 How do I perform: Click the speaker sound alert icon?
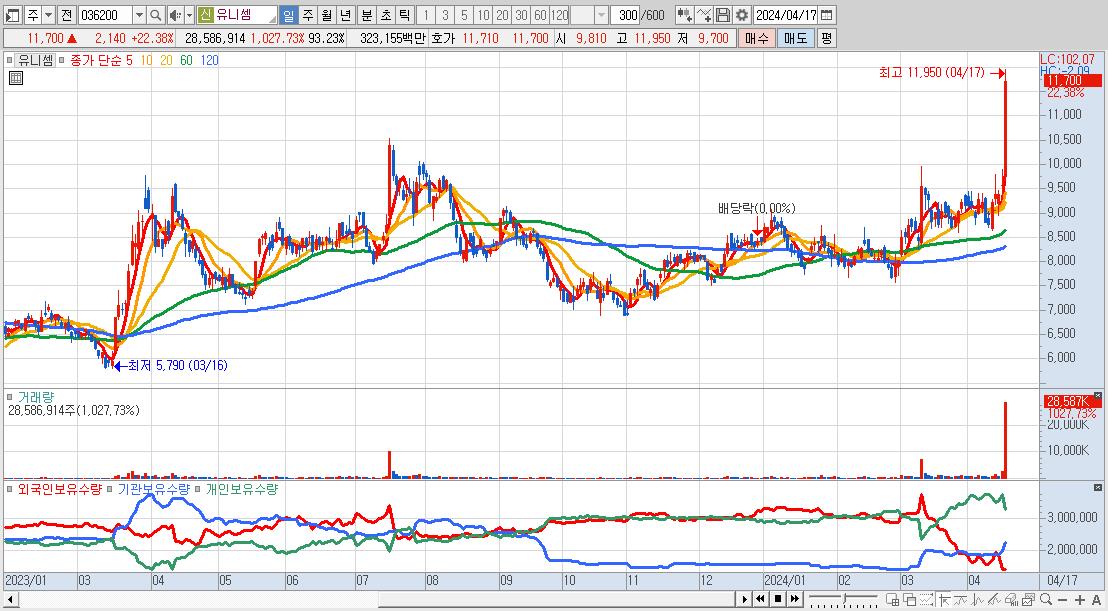tap(175, 15)
